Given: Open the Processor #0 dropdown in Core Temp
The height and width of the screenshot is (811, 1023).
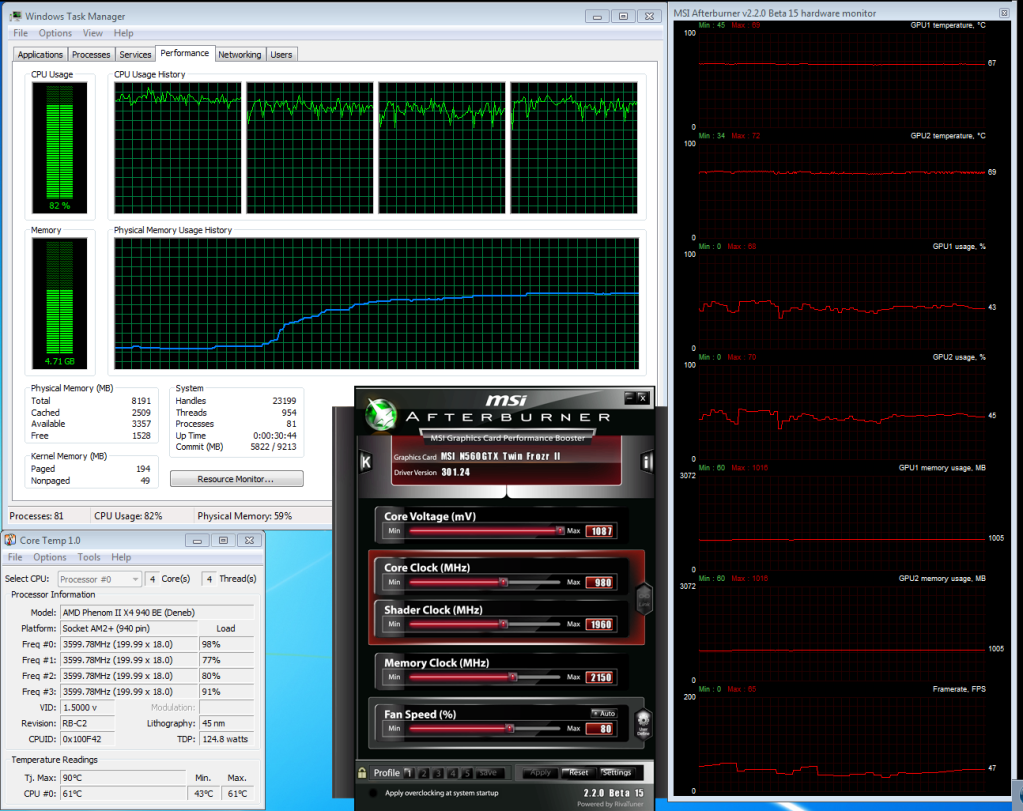Looking at the screenshot, I should click(x=99, y=579).
